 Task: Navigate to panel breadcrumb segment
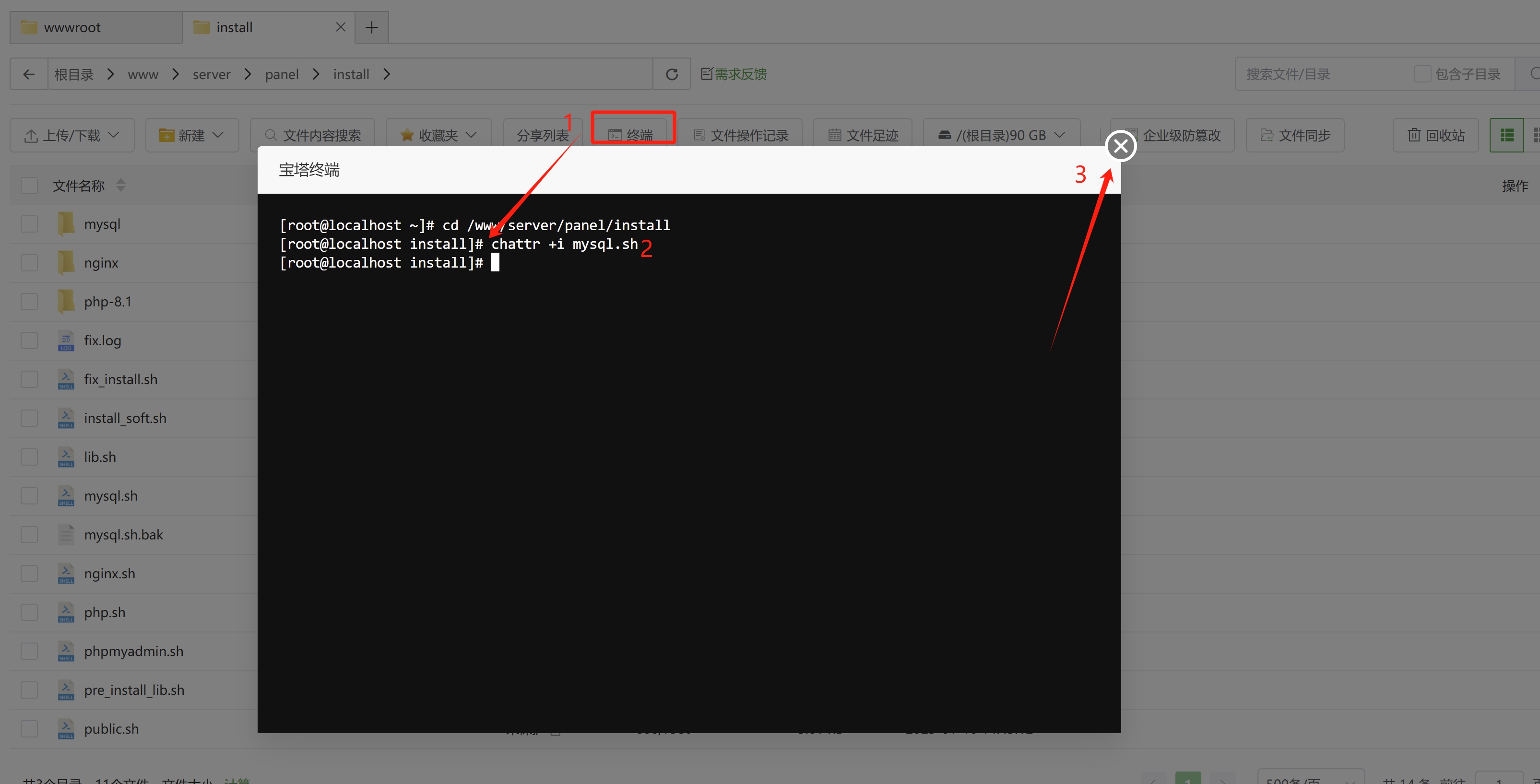282,75
